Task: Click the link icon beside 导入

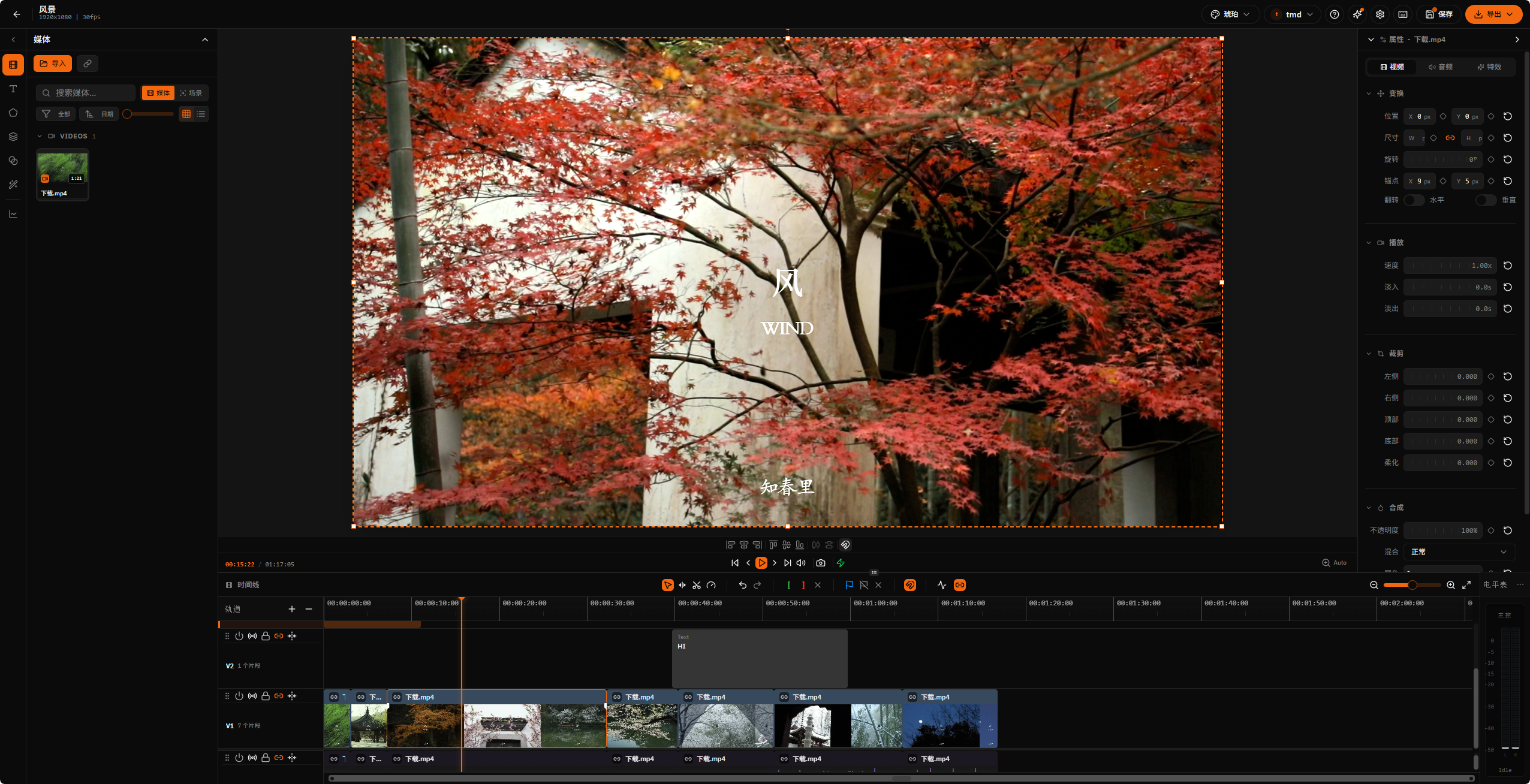Action: [x=88, y=64]
